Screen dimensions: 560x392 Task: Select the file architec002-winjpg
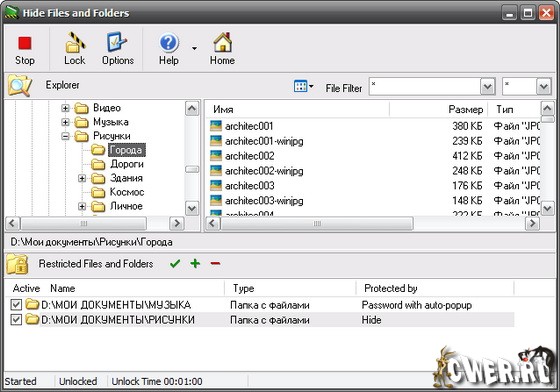(x=264, y=171)
